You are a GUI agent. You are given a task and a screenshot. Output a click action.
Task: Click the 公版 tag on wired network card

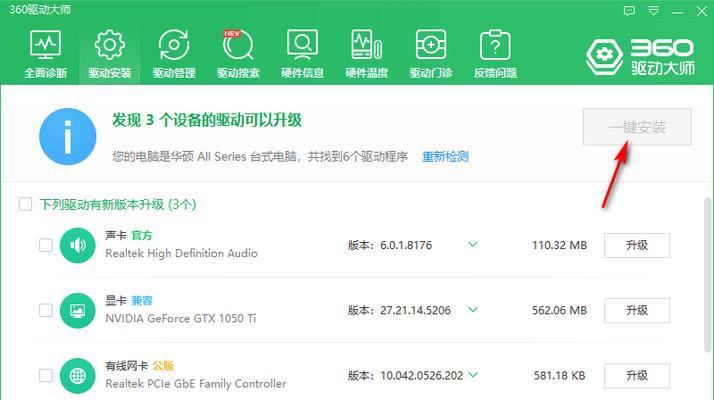click(163, 366)
